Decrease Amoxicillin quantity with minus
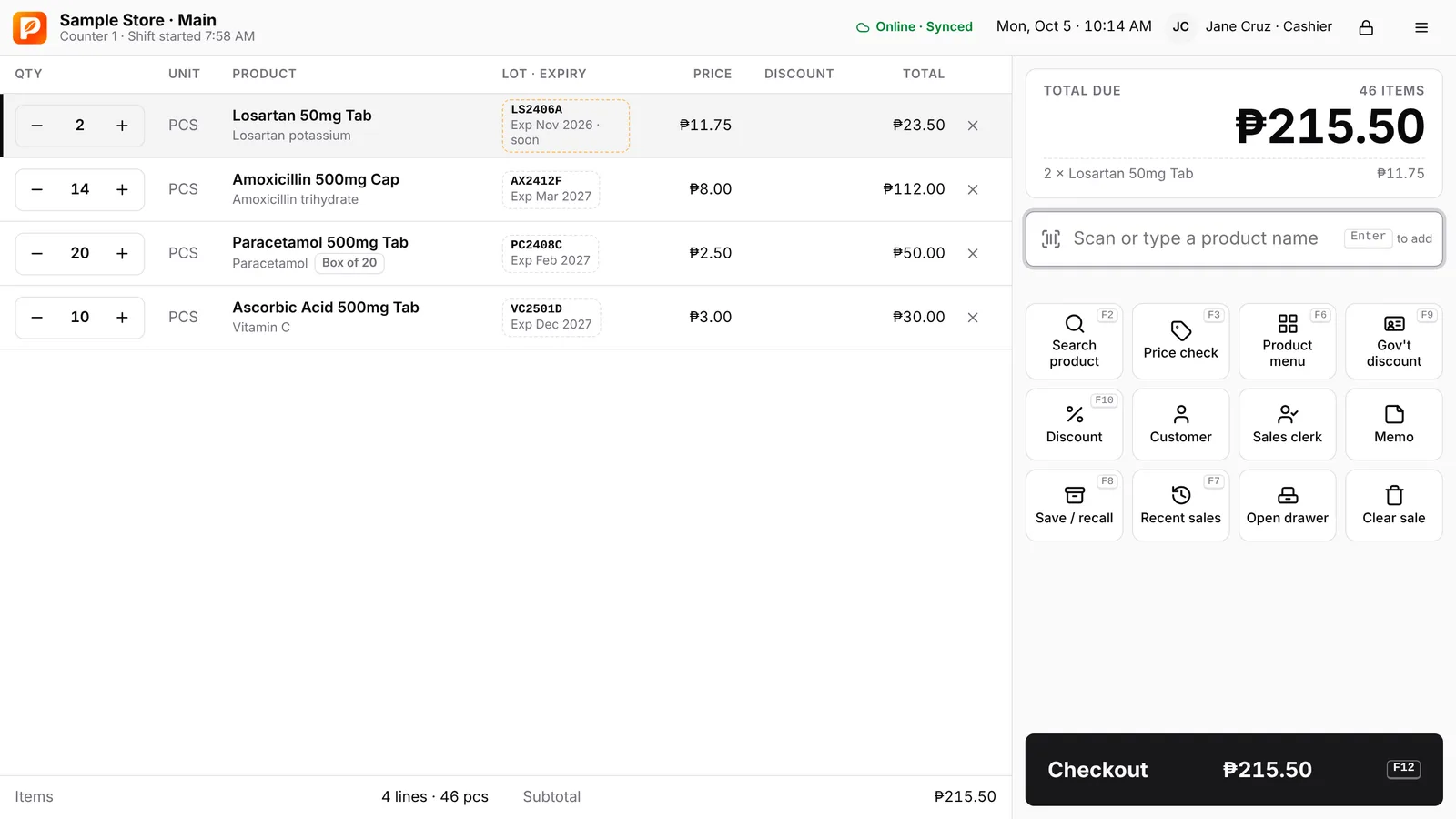Viewport: 1456px width, 819px height. [x=36, y=189]
